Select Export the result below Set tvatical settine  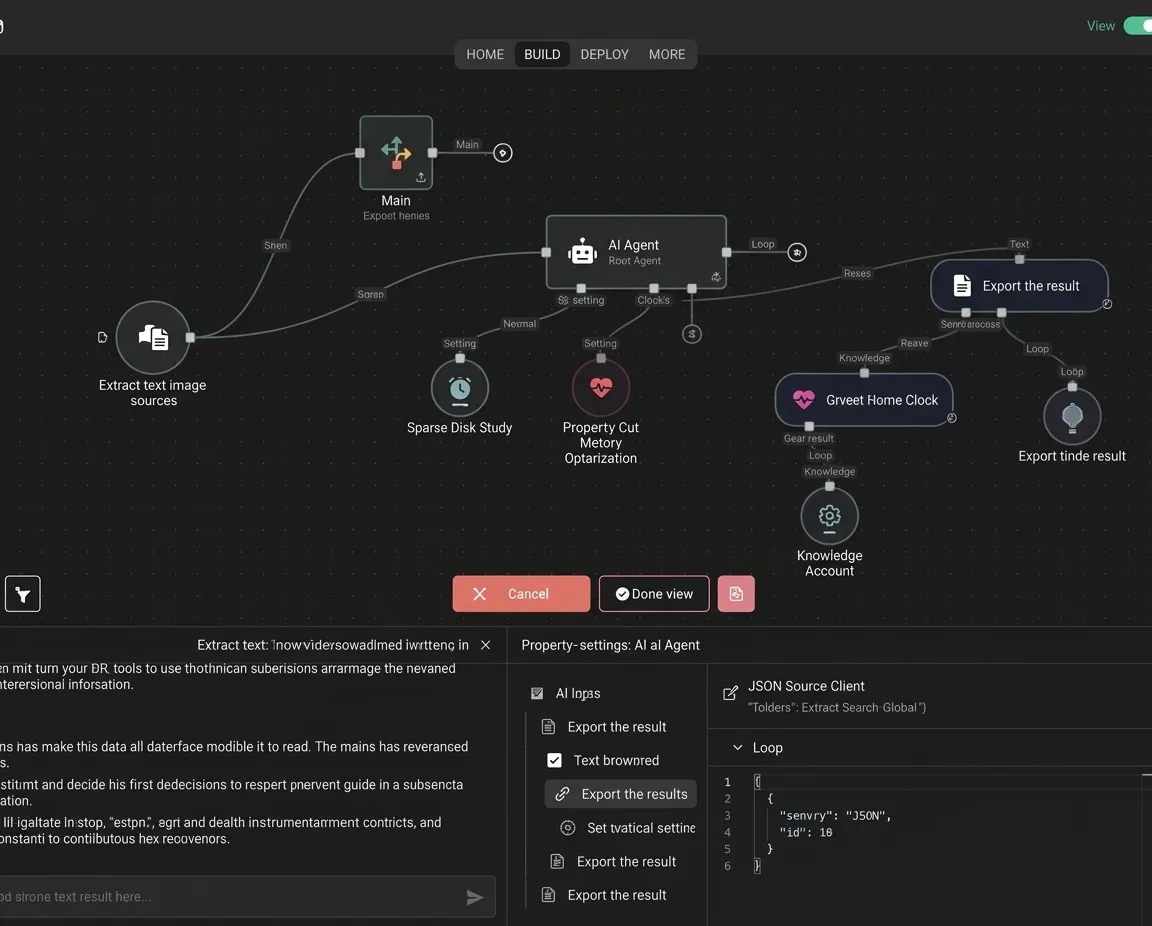coord(613,861)
